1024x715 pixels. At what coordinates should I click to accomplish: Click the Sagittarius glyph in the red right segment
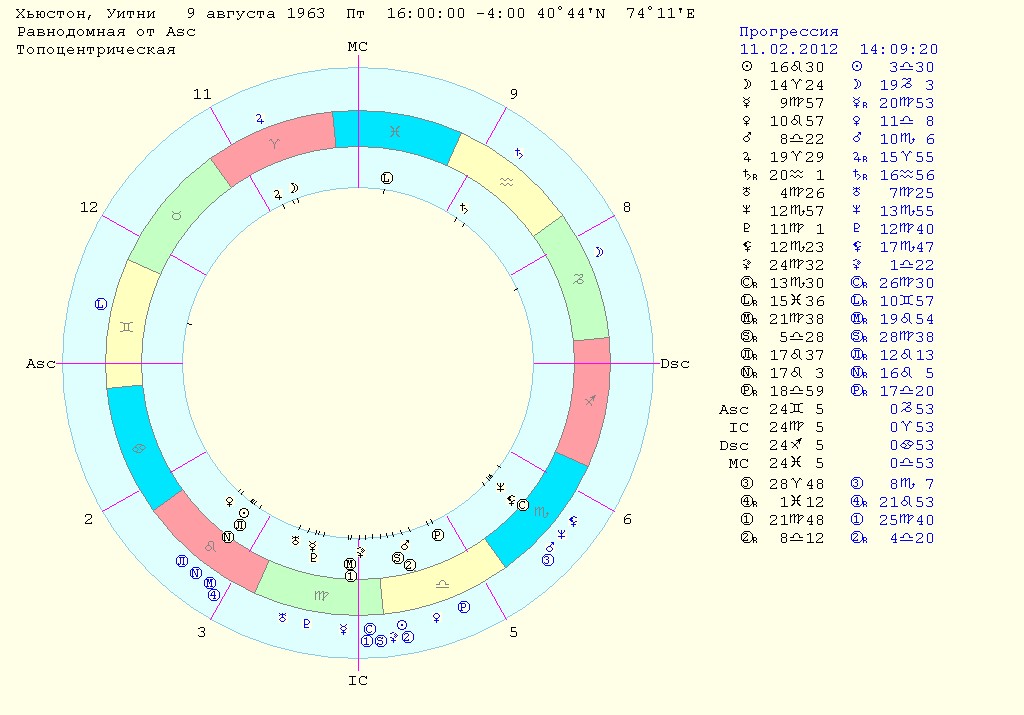coord(592,400)
